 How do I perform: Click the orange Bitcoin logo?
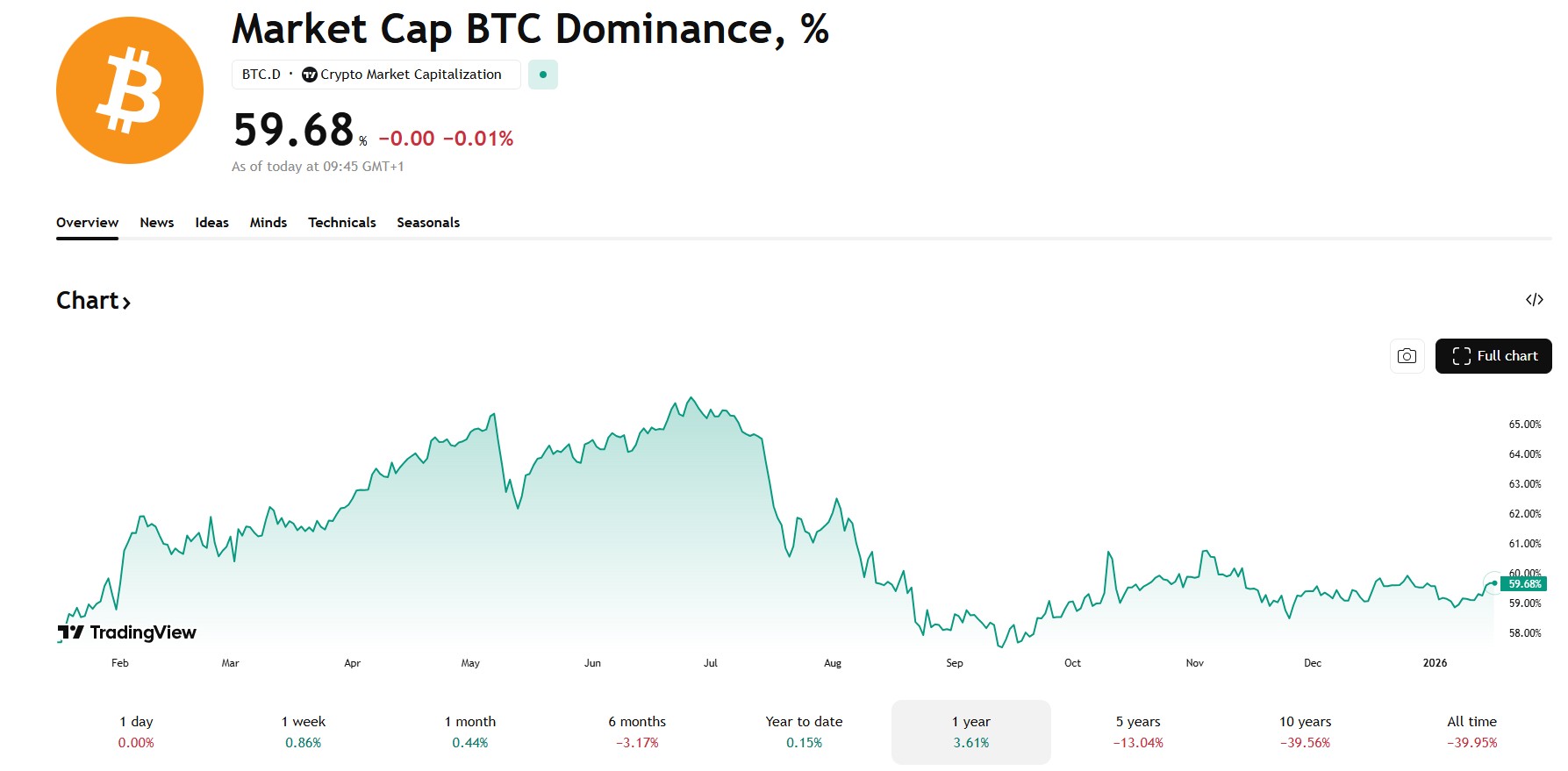coord(130,90)
